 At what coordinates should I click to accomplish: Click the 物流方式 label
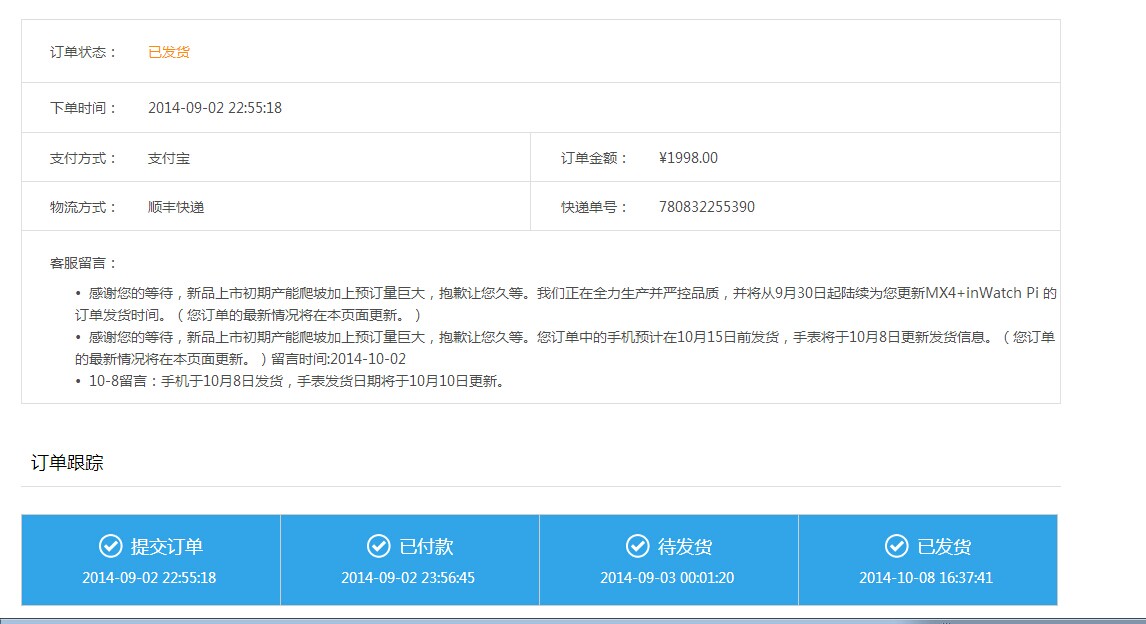tap(83, 207)
